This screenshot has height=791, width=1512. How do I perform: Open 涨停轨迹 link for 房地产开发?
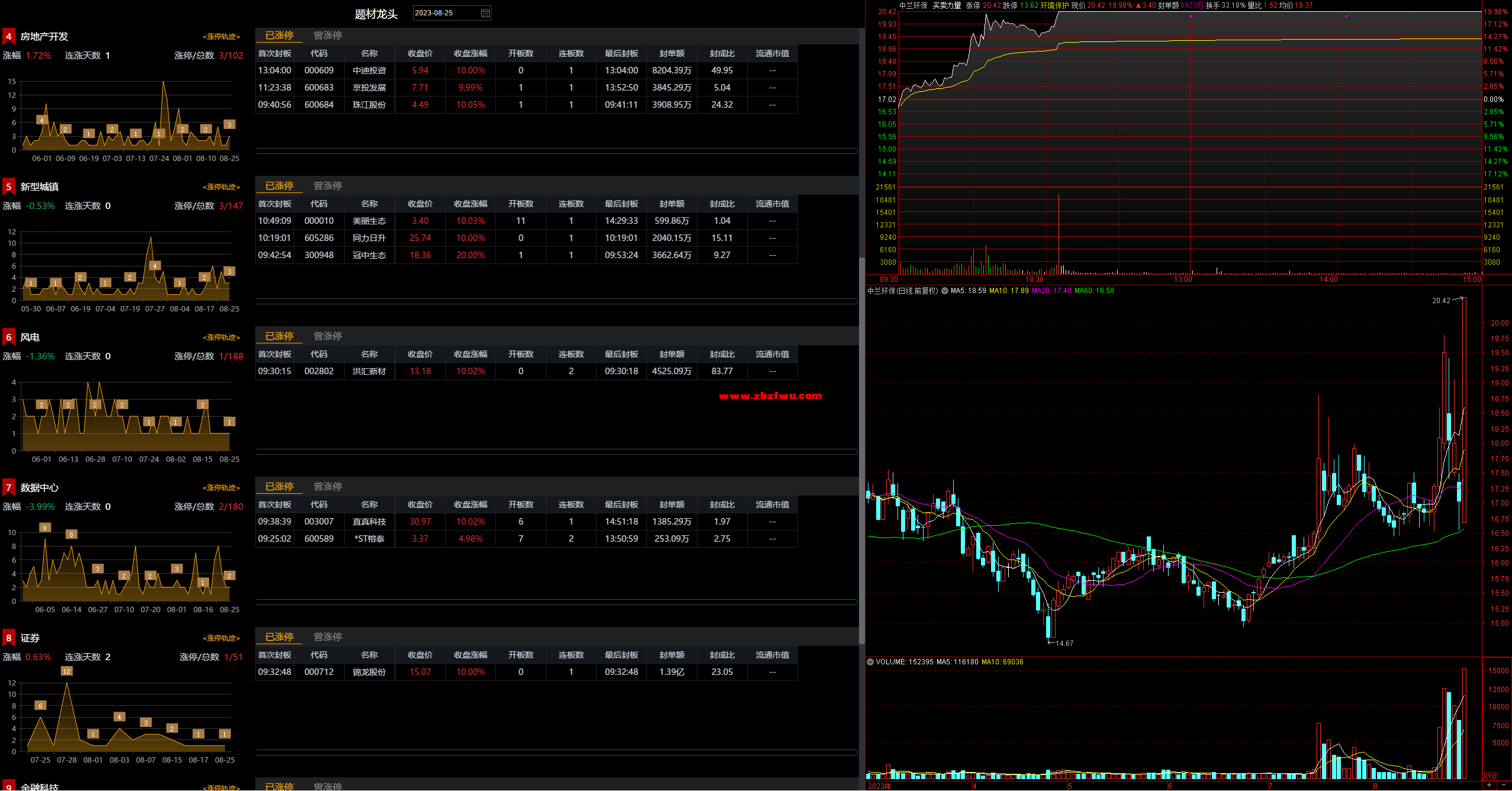pyautogui.click(x=221, y=37)
